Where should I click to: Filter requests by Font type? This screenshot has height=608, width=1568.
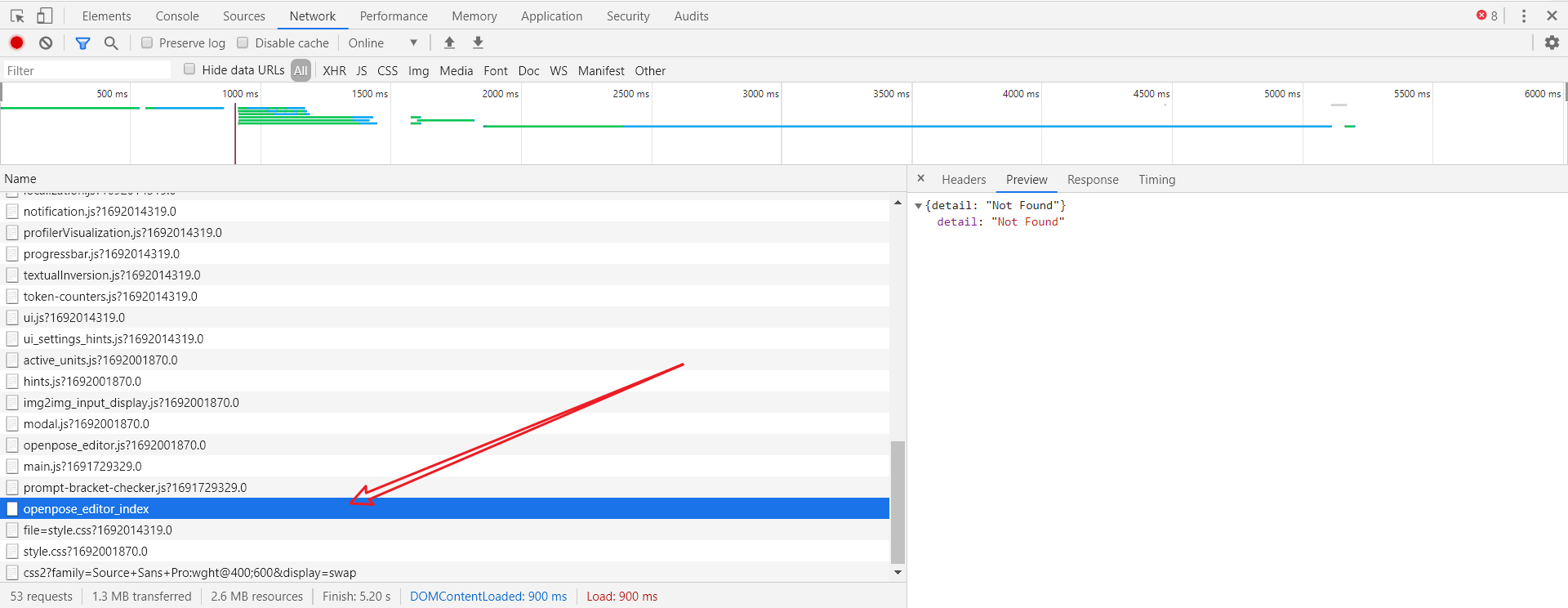coord(496,70)
